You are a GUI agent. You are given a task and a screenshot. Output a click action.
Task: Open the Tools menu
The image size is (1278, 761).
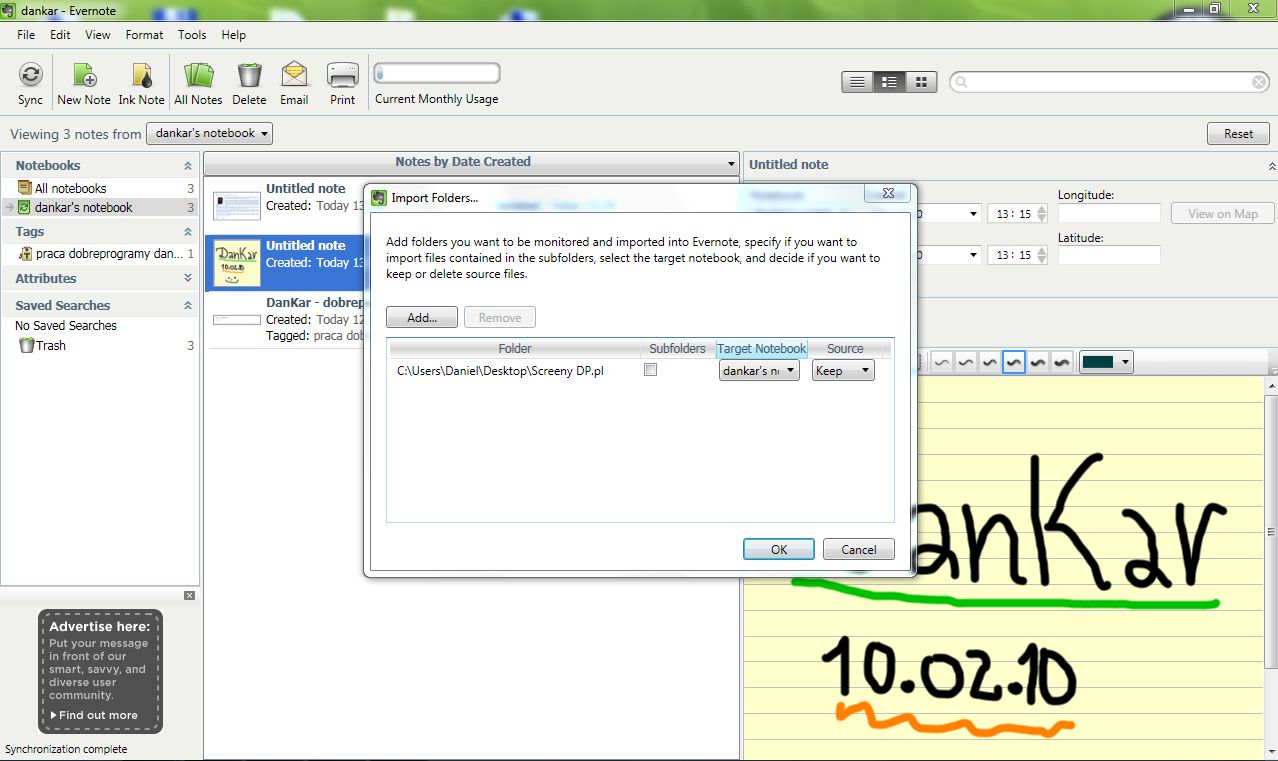(x=192, y=34)
